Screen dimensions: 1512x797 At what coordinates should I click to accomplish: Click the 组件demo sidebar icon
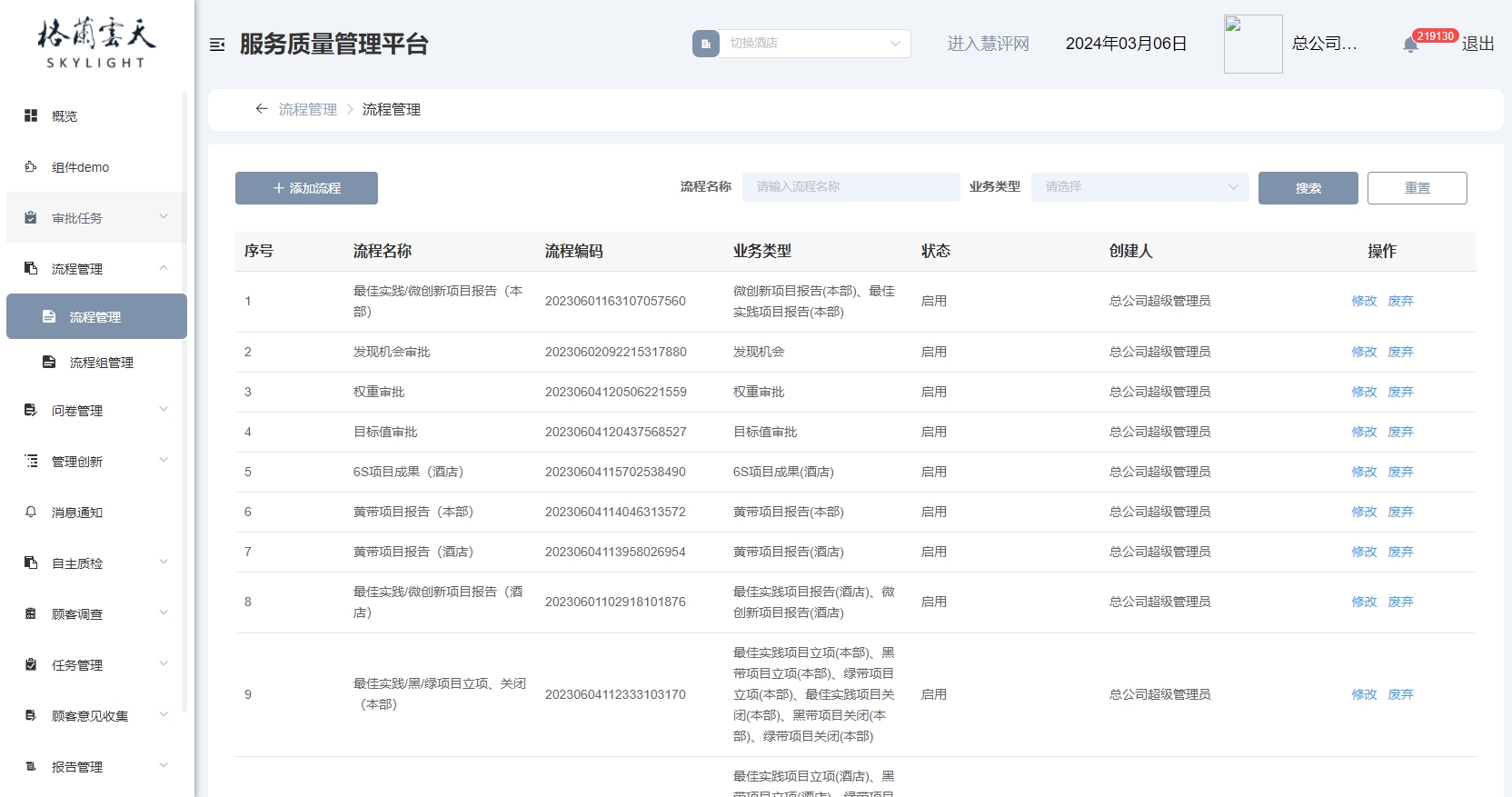pyautogui.click(x=31, y=166)
